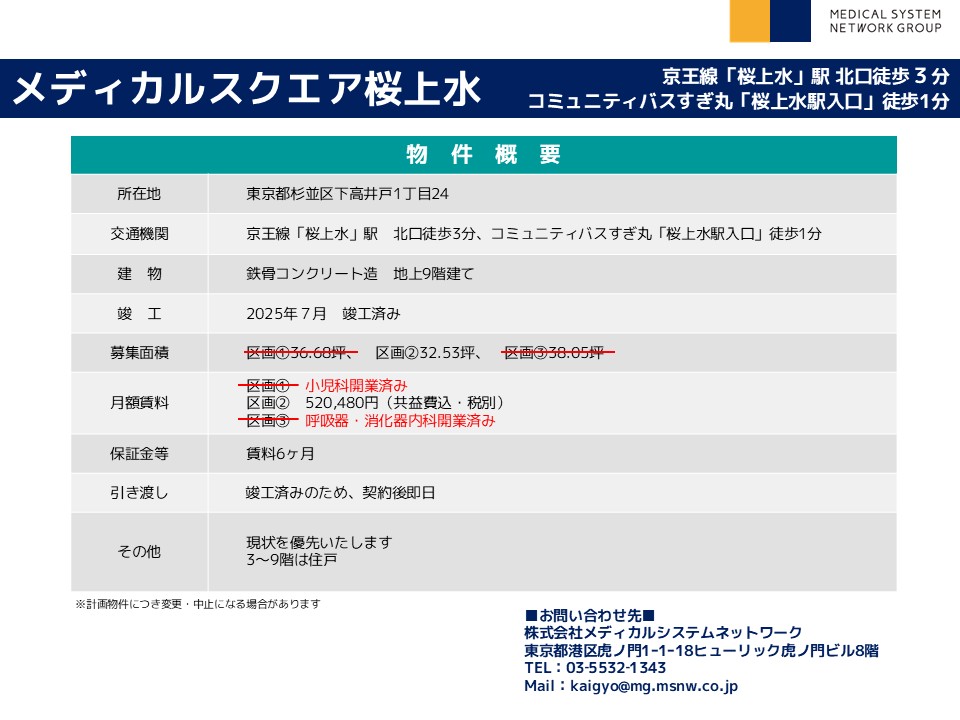
Task: Click the red 小児科開業済み text
Action: [x=356, y=386]
